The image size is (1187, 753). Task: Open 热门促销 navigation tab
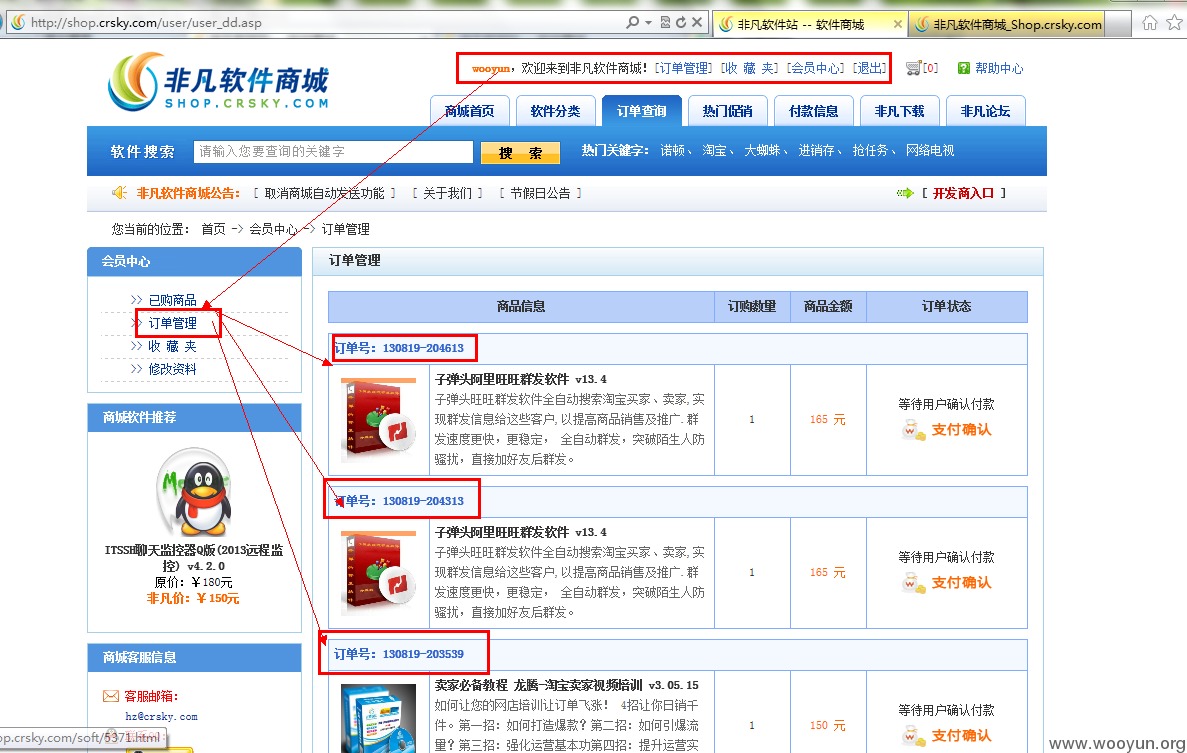tap(727, 111)
